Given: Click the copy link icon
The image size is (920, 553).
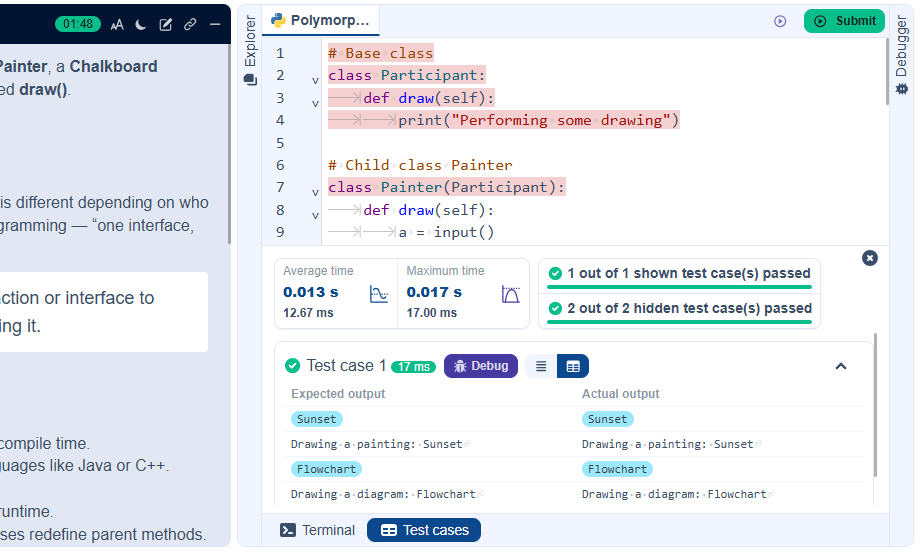Looking at the screenshot, I should click(x=190, y=24).
